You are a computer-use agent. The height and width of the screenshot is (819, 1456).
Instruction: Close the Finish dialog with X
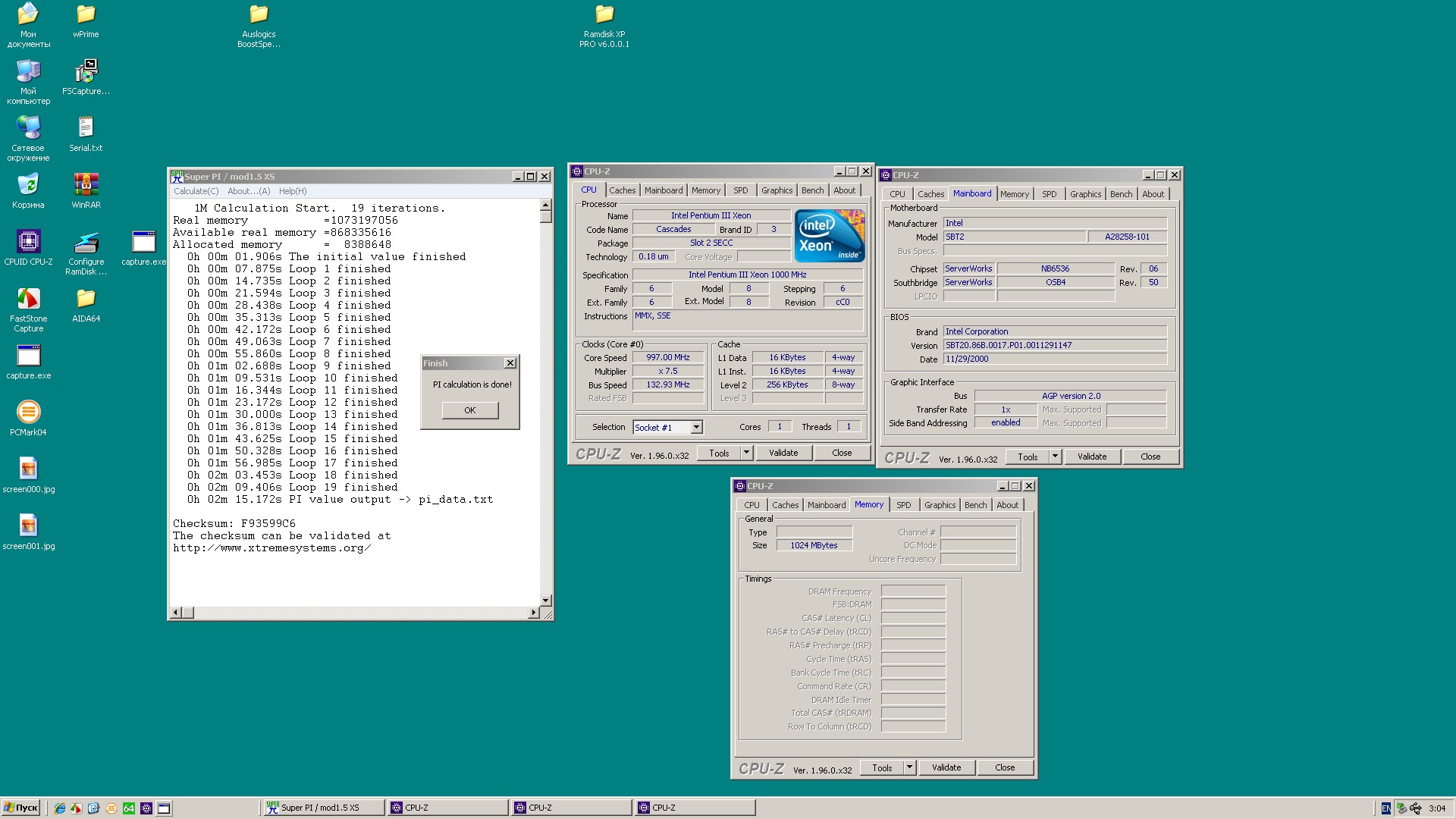coord(510,363)
